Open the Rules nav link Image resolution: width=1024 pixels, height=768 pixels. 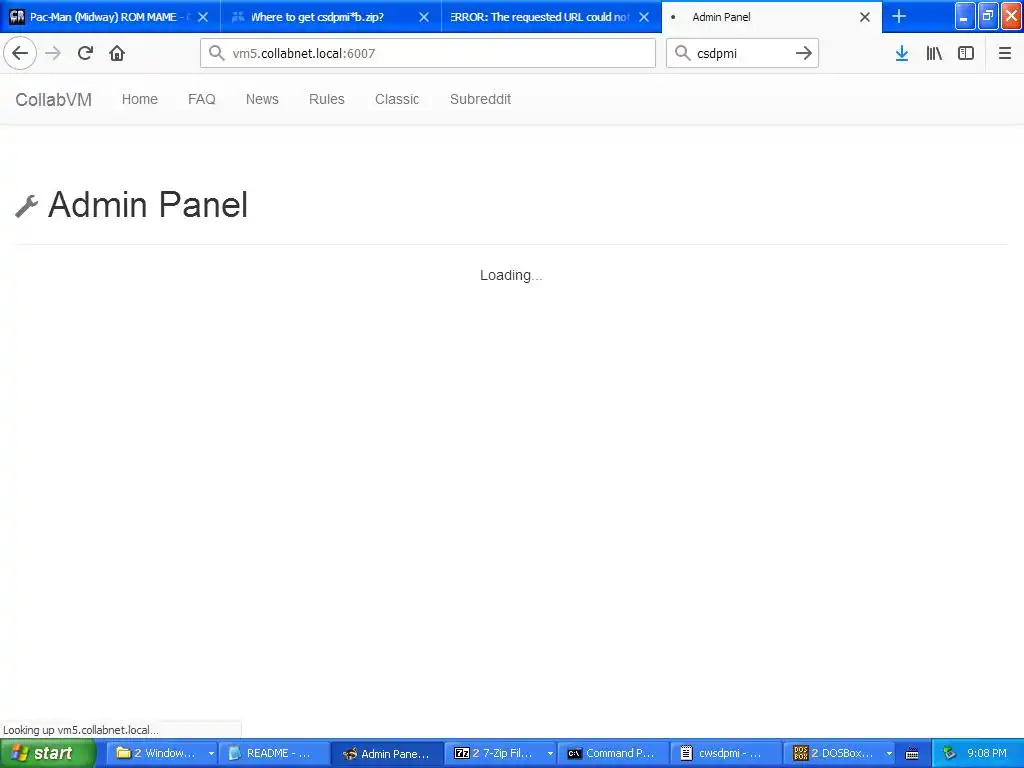point(327,99)
